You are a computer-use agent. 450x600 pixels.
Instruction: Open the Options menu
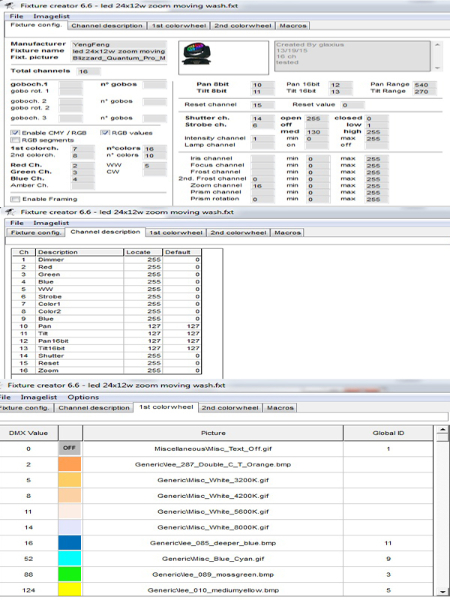click(83, 397)
